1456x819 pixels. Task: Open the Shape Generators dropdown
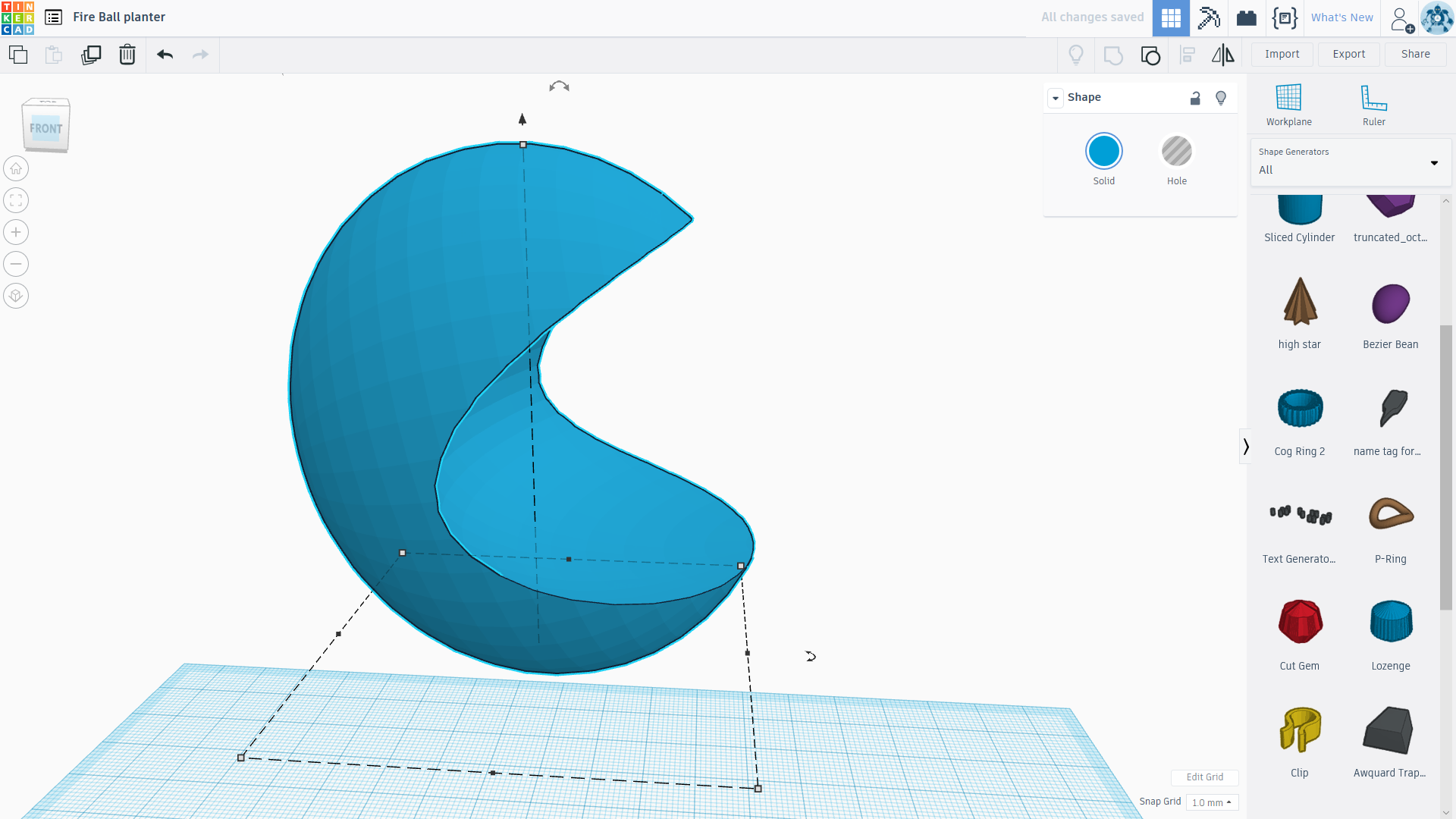click(x=1351, y=162)
